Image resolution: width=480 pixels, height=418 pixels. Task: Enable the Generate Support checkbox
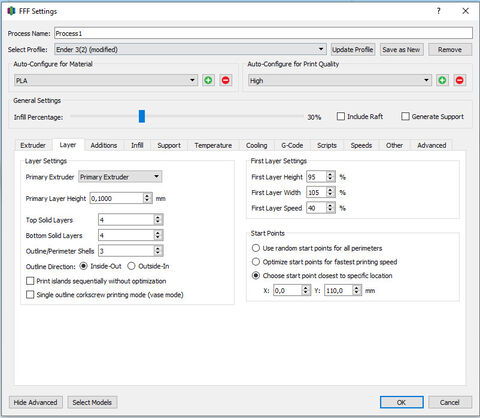tap(405, 116)
